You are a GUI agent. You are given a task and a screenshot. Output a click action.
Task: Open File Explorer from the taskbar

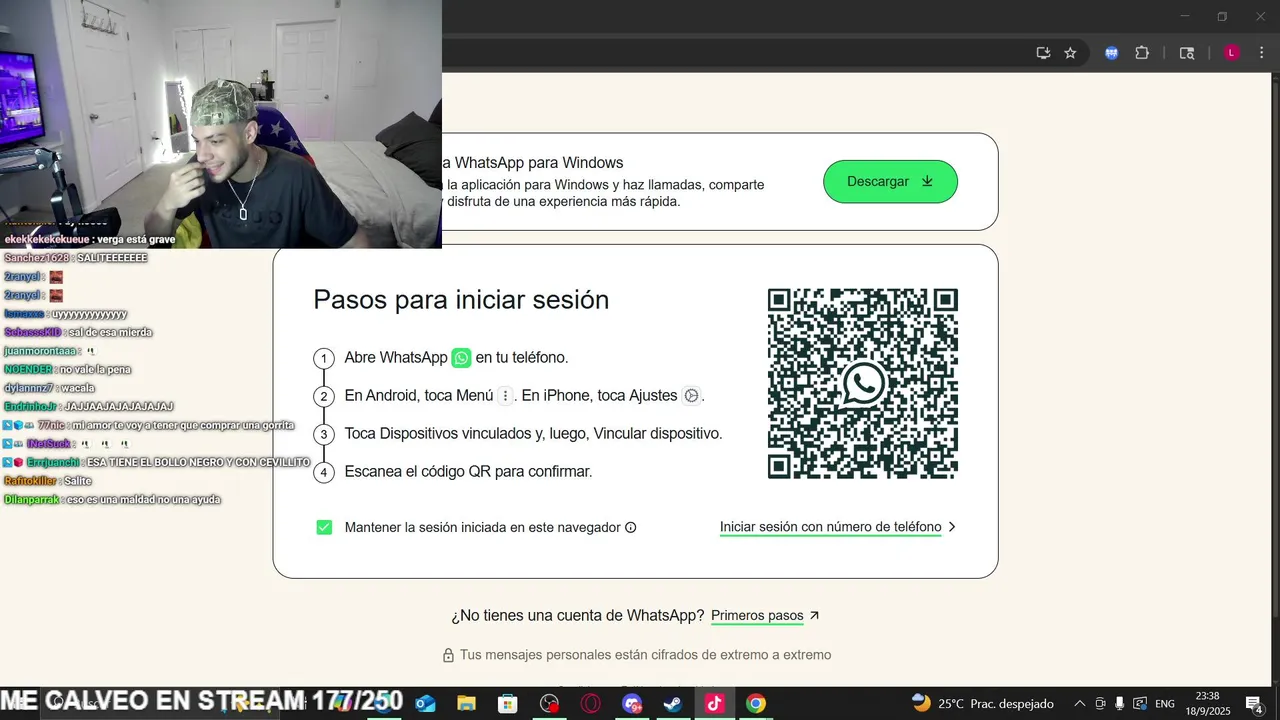[466, 704]
